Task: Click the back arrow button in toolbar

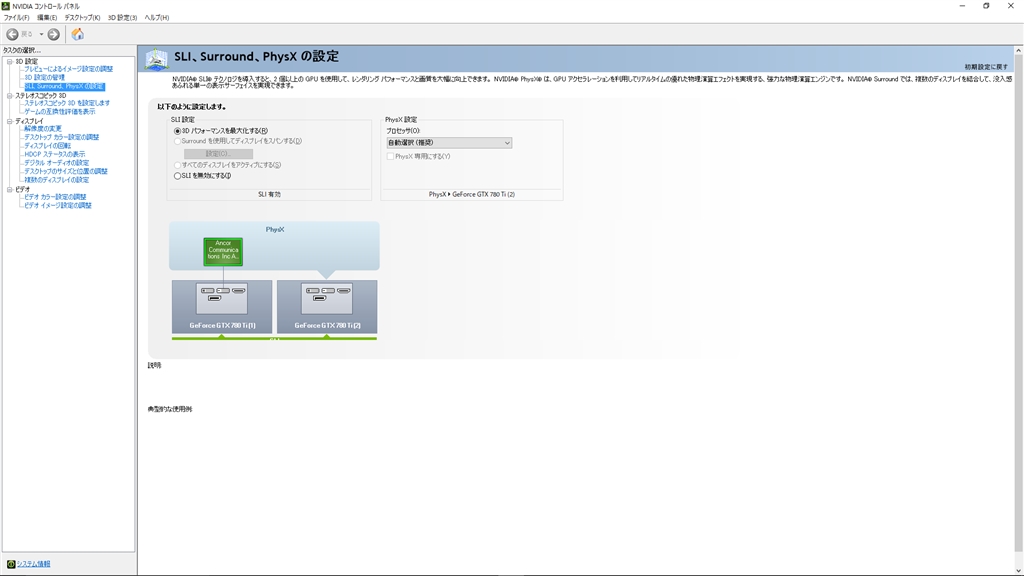Action: click(12, 34)
